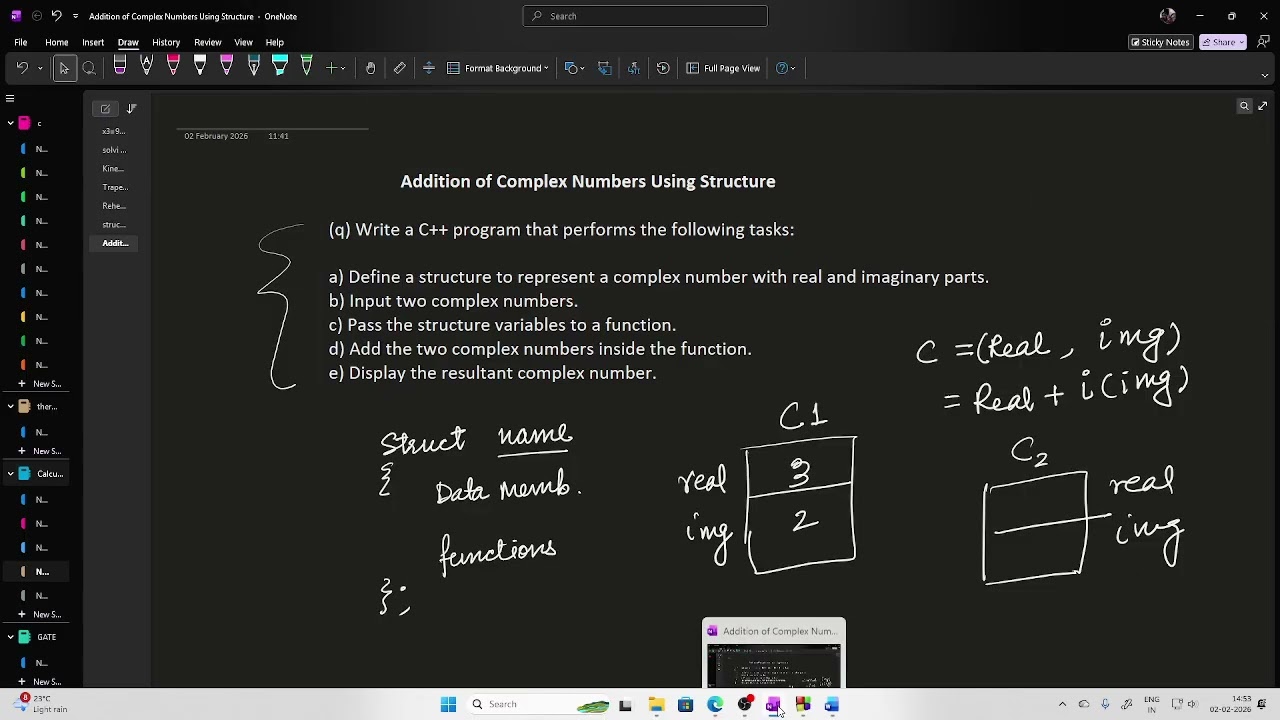Open page 'struc...' in page list
The width and height of the screenshot is (1280, 720).
[114, 225]
